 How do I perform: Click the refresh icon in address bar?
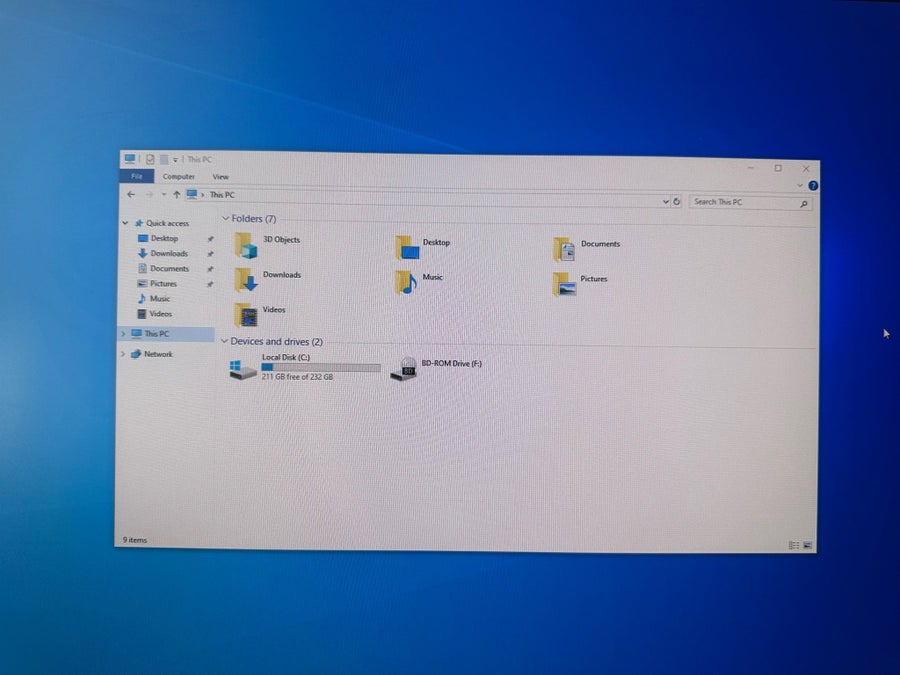pos(677,201)
